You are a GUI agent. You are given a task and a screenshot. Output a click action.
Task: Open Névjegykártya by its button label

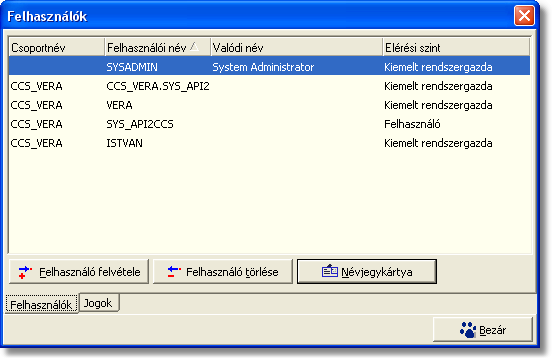[377, 272]
